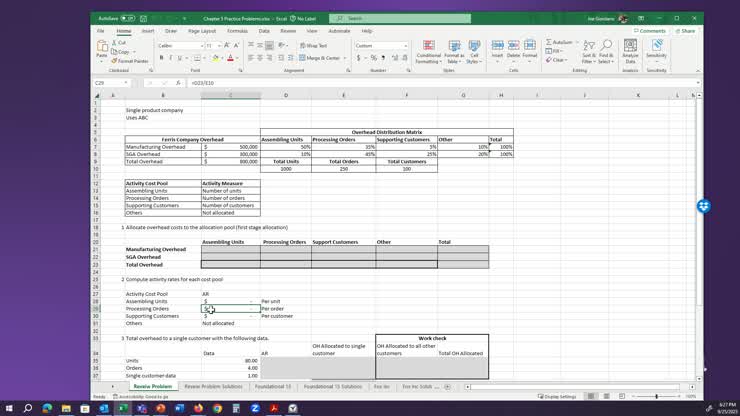Click the Conditional Formatting icon
Image resolution: width=740 pixels, height=416 pixels.
[428, 52]
